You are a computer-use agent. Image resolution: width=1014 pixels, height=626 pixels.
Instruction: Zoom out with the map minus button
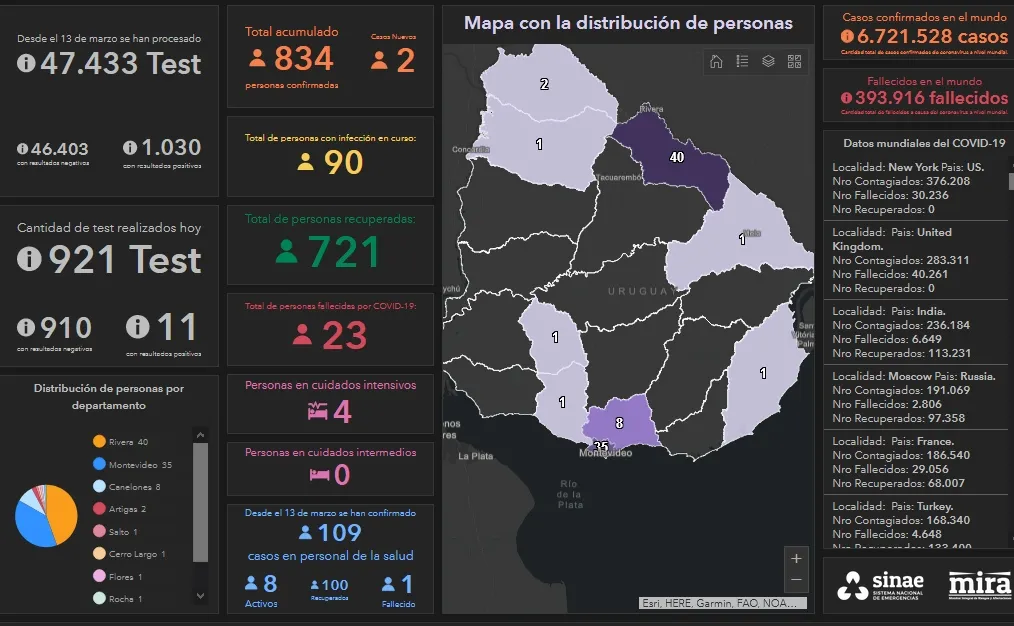tap(796, 580)
